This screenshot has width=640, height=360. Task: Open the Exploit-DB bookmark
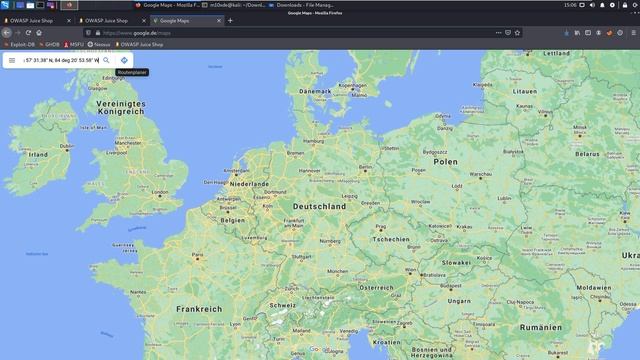(x=19, y=44)
